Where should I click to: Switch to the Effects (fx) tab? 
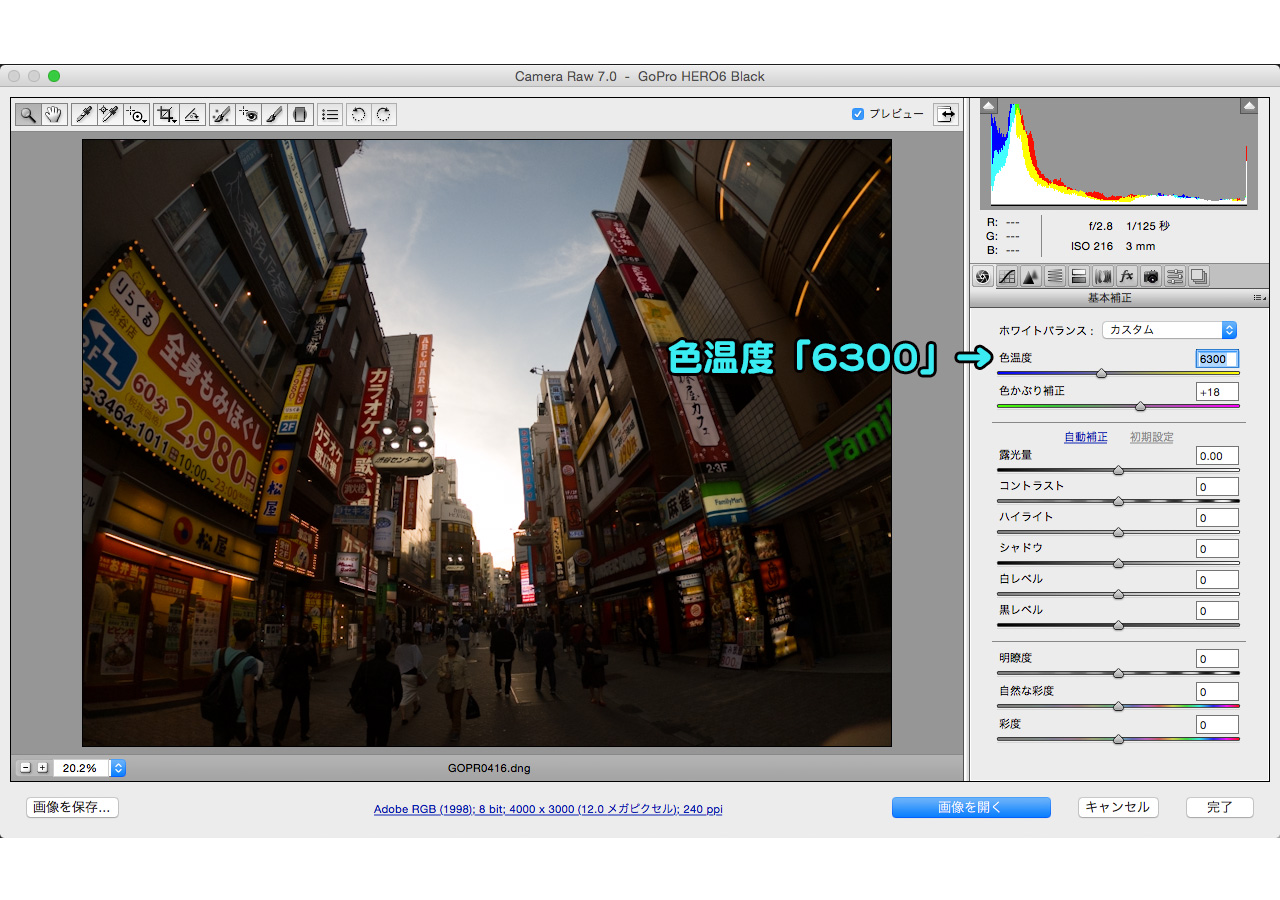click(1126, 276)
